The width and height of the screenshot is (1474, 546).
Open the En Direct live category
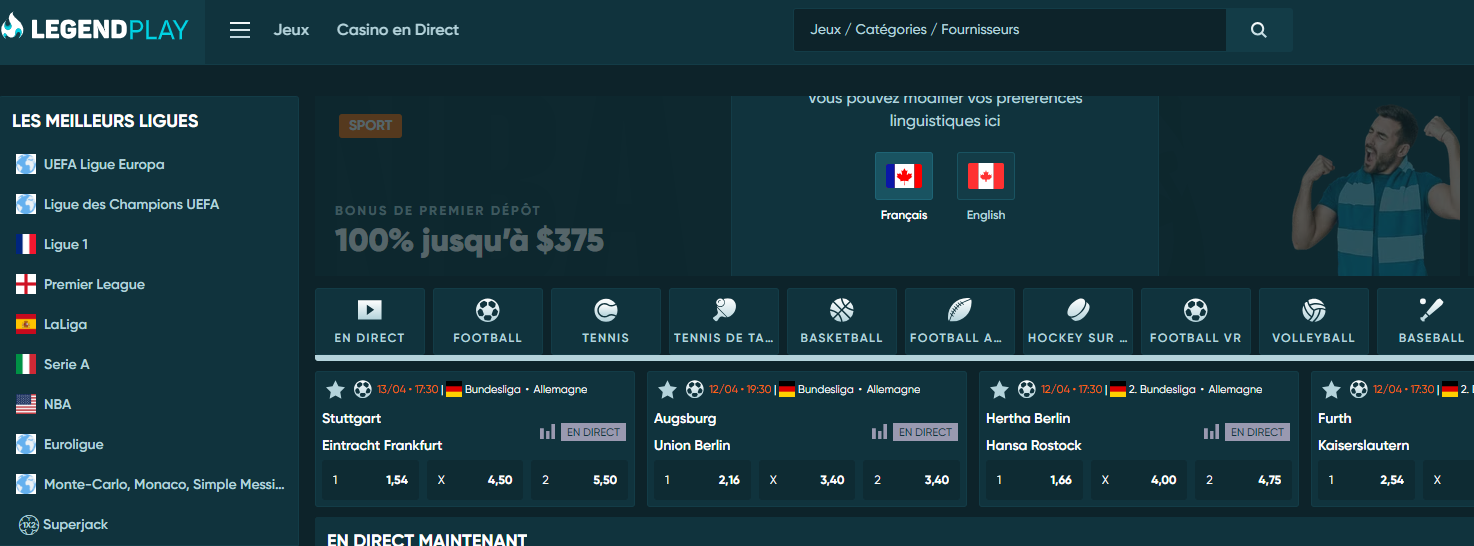coord(369,322)
